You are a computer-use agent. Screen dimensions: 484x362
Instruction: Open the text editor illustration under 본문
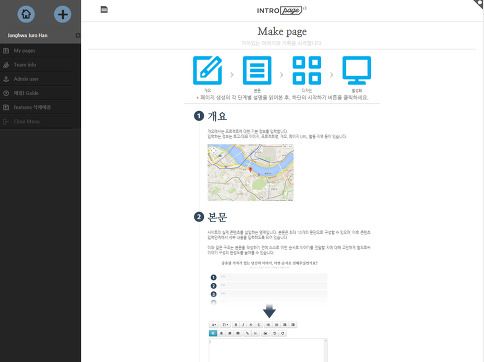click(268, 341)
